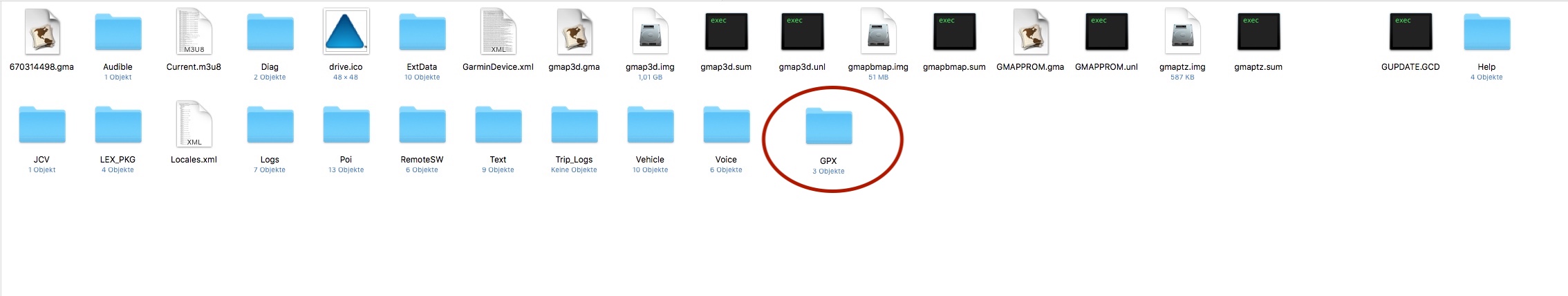Click the gmapbmap.img file name label

click(878, 67)
